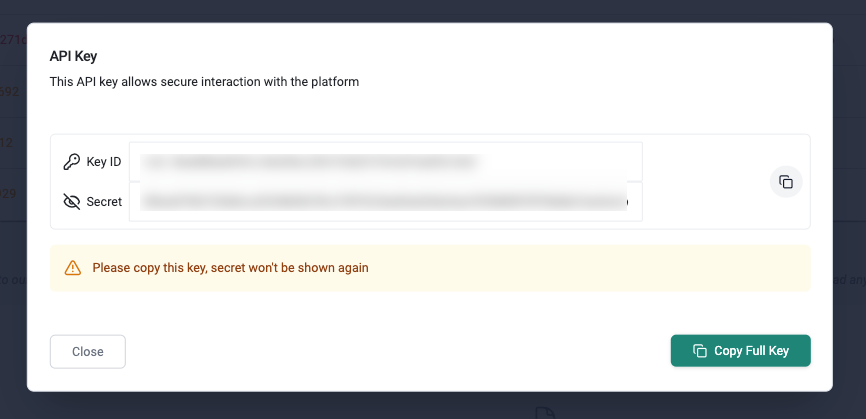Select the blurred Key ID value field
The height and width of the screenshot is (419, 866).
tap(386, 162)
